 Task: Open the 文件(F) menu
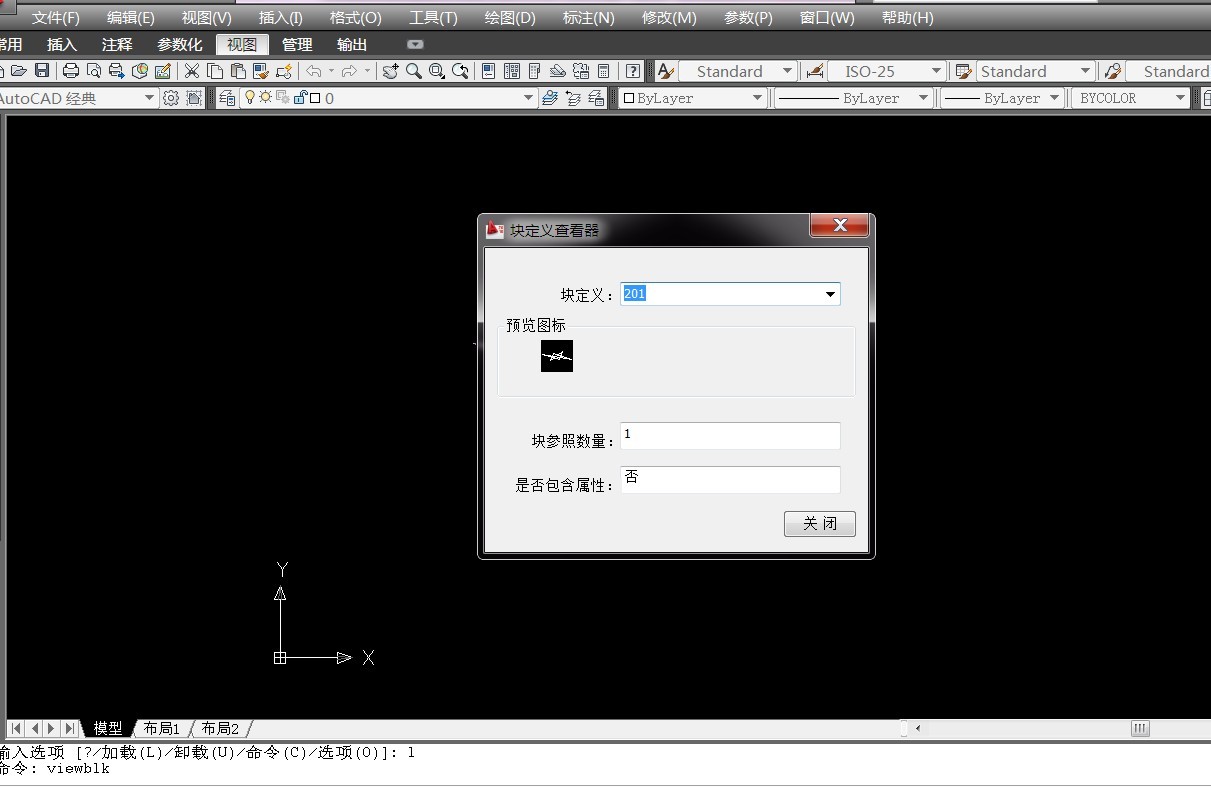[x=56, y=18]
